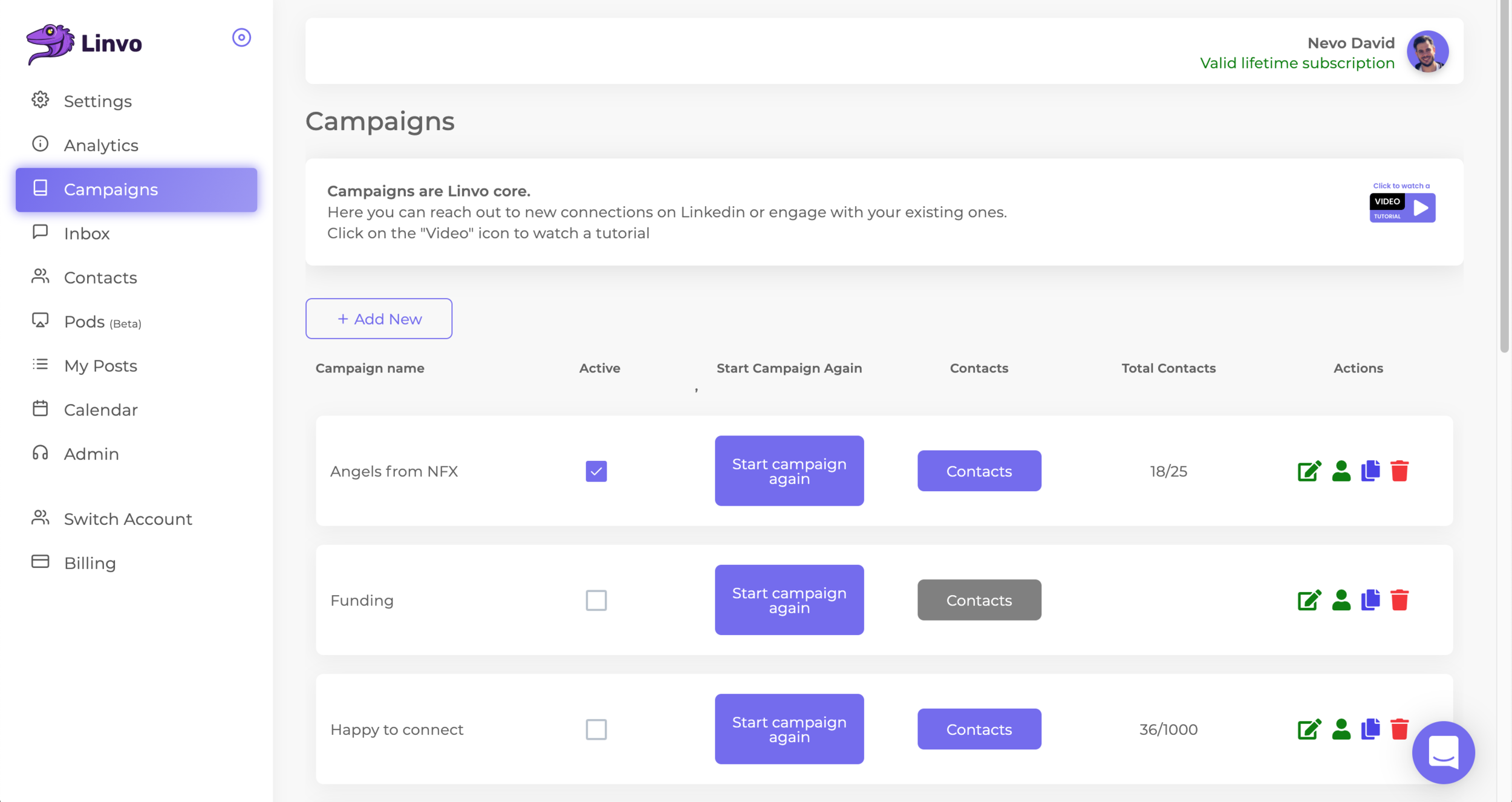Open the chat support bubble
Image resolution: width=1512 pixels, height=802 pixels.
tap(1443, 752)
